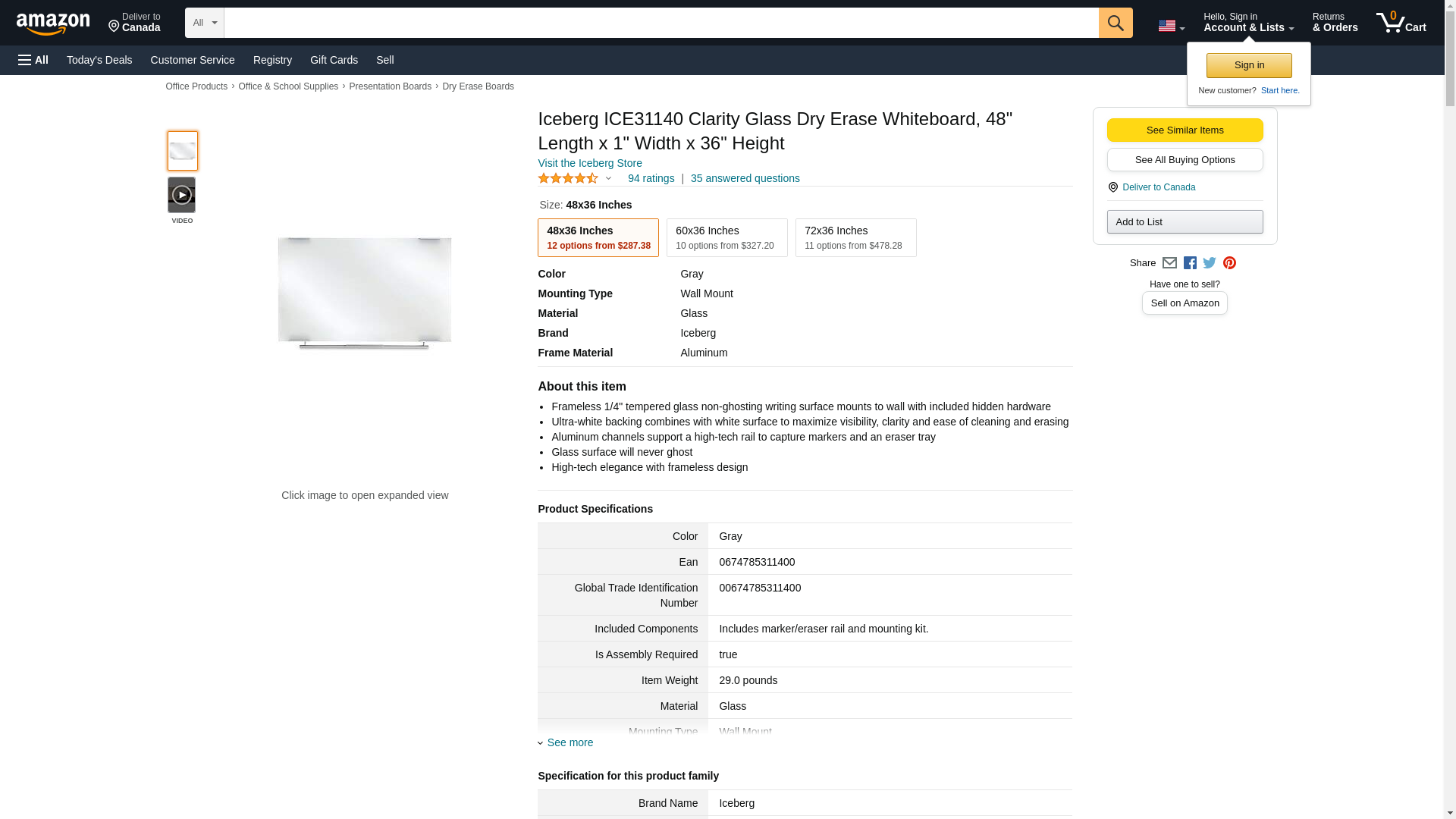1456x819 pixels.
Task: Play the product video thumbnail
Action: coord(181,195)
